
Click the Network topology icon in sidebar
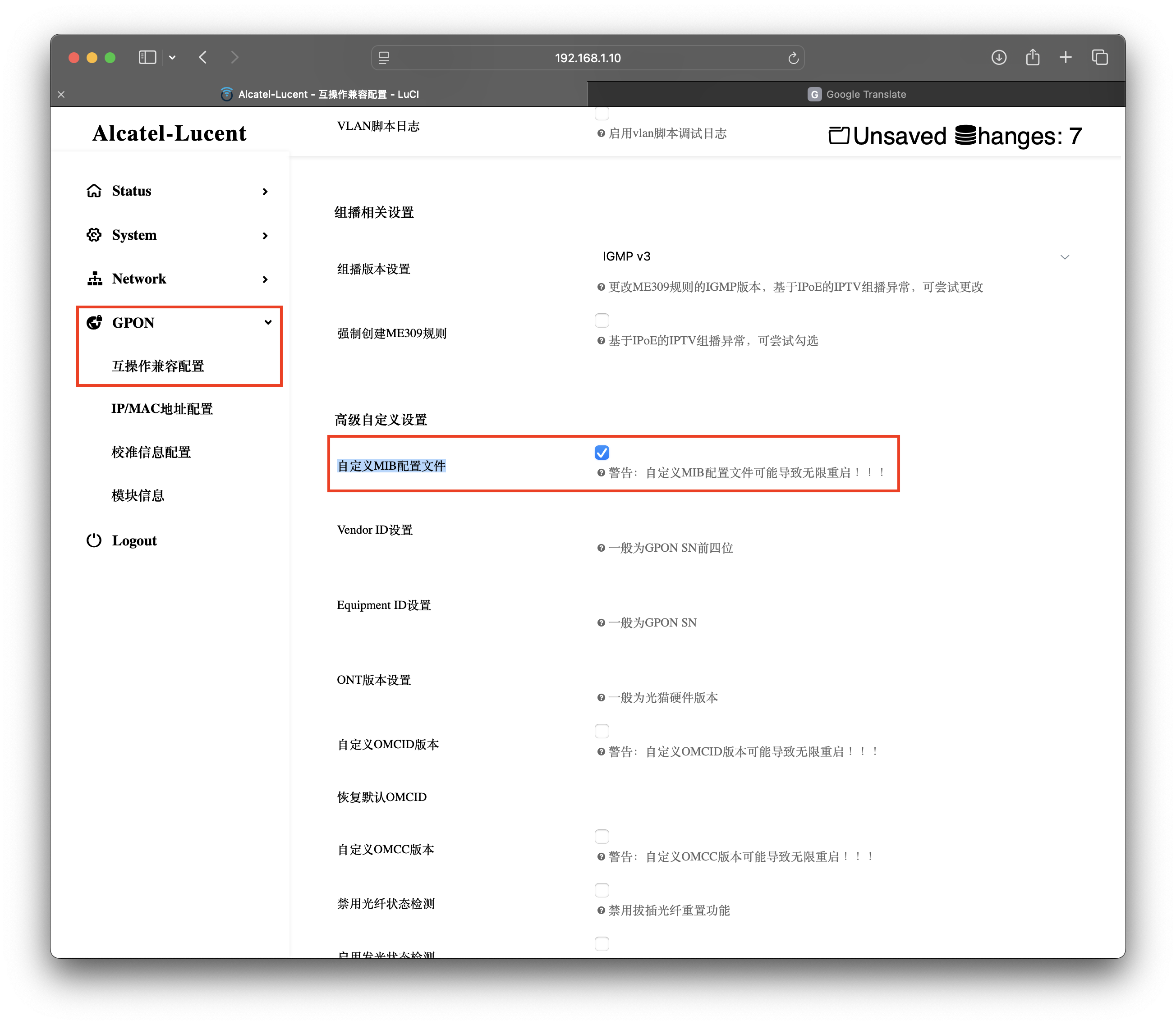click(94, 279)
